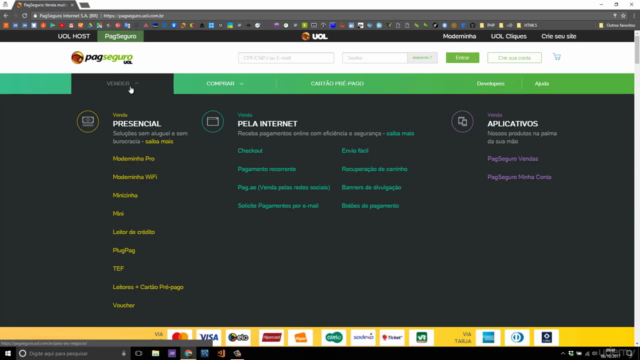Select the Diners Club logo
This screenshot has height=360, width=640.
517,337
